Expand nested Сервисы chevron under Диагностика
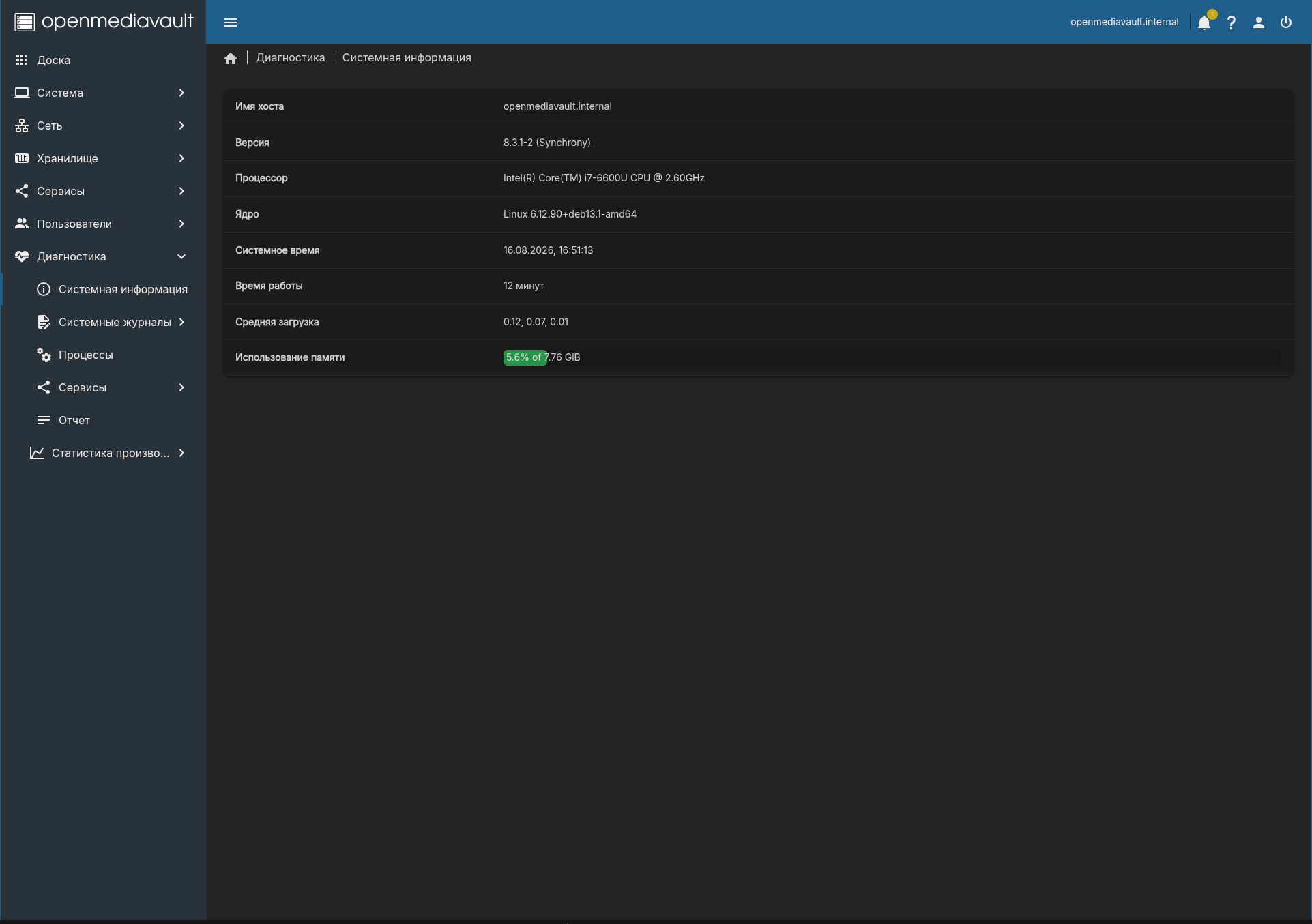Viewport: 1312px width, 924px height. (181, 387)
